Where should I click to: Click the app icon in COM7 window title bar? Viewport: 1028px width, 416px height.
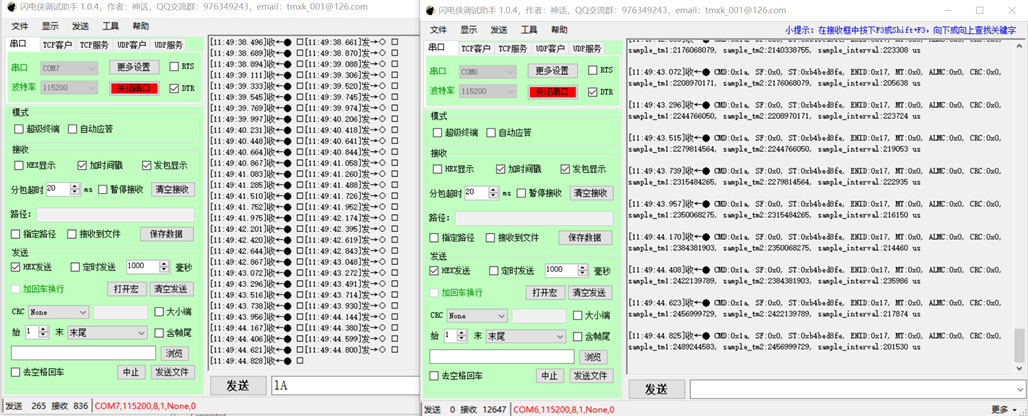pos(9,7)
